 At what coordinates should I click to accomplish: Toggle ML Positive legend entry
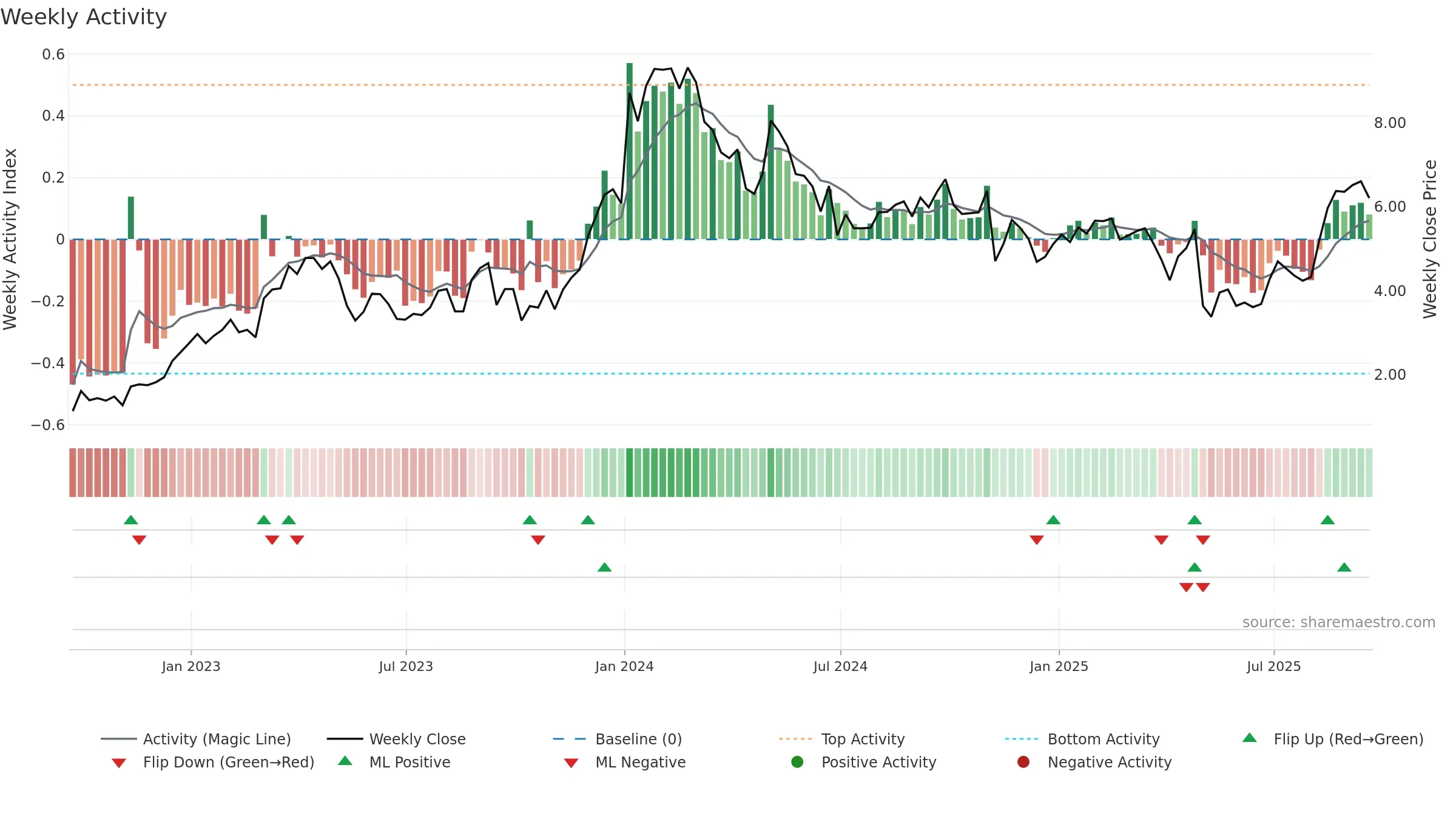pos(394,762)
